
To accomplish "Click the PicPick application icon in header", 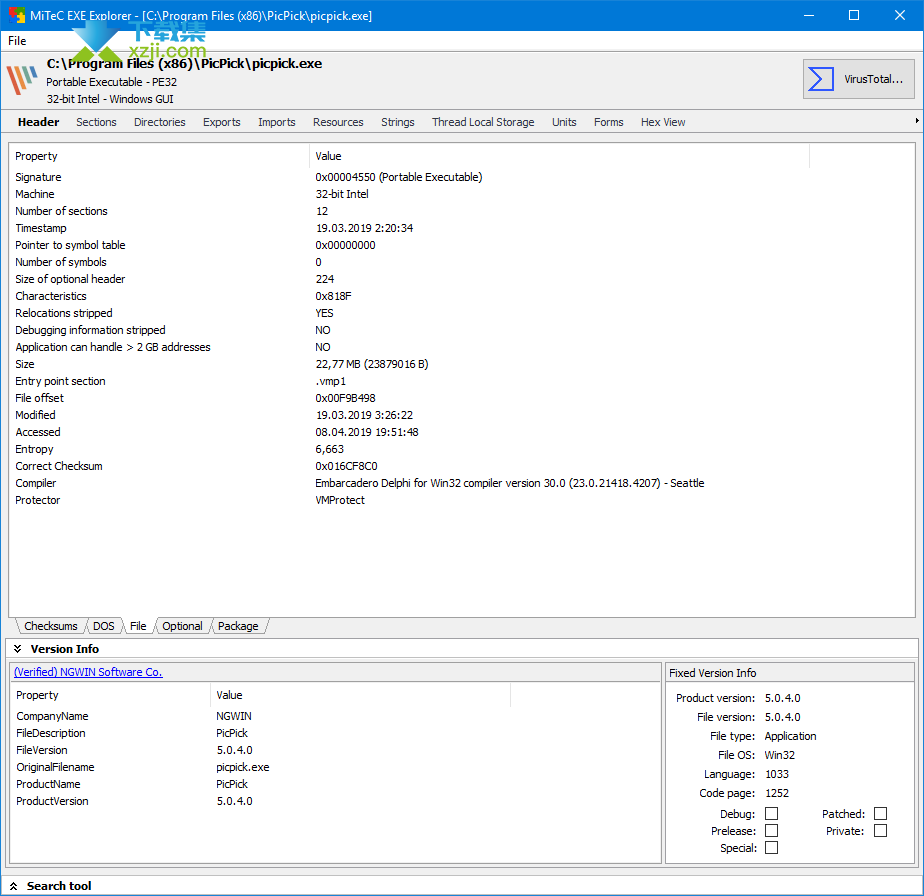I will 22,80.
